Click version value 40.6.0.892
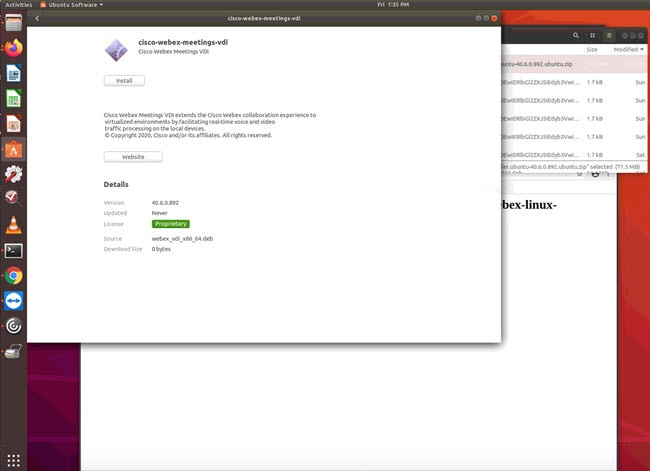Image resolution: width=650 pixels, height=471 pixels. (165, 203)
